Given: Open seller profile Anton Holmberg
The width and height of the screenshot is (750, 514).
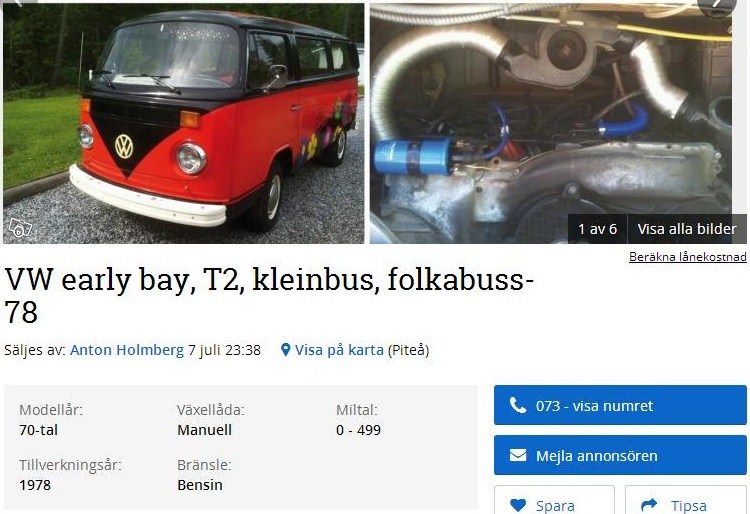Looking at the screenshot, I should point(127,350).
